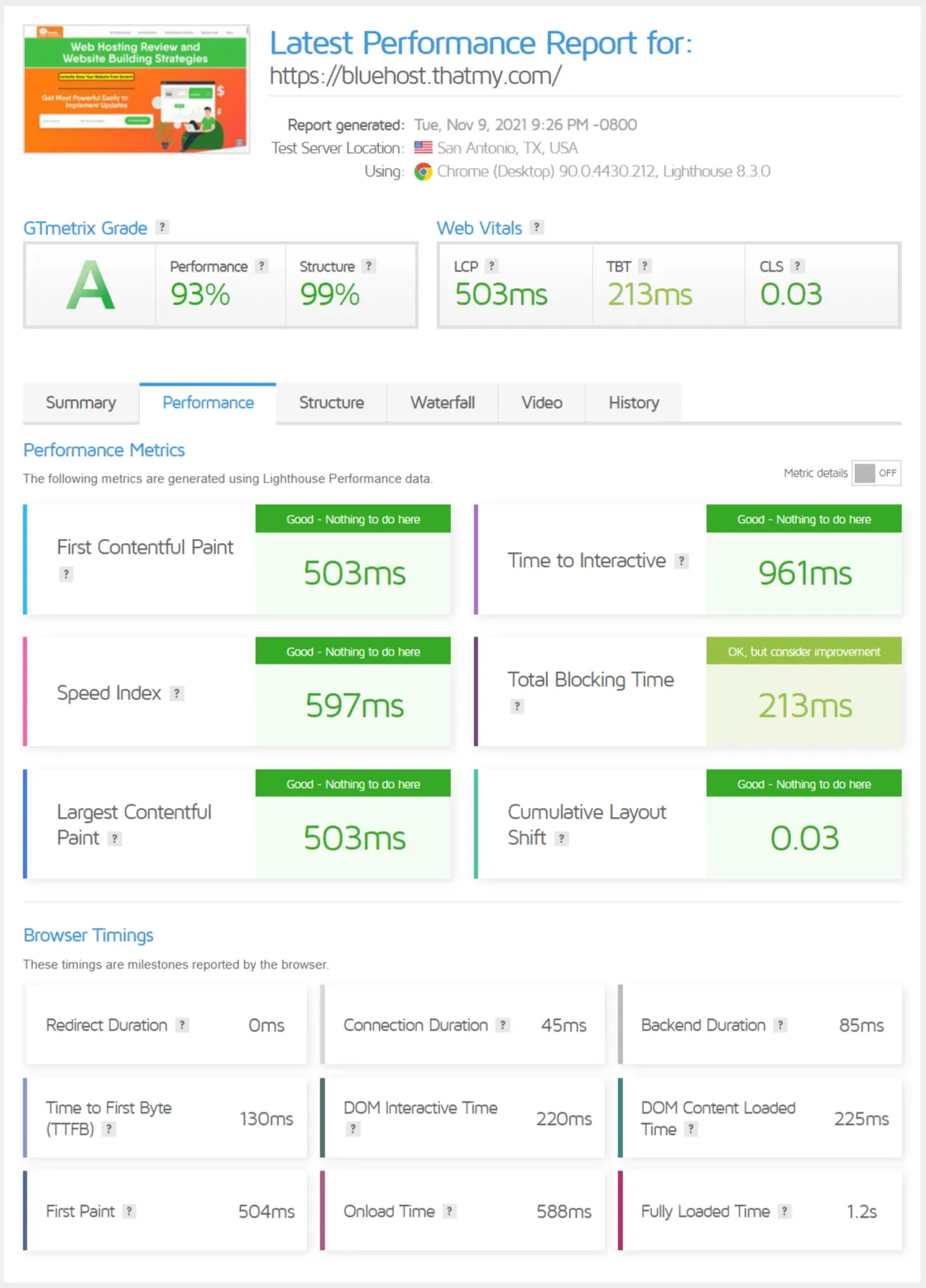Image resolution: width=926 pixels, height=1288 pixels.
Task: Click the LCP help icon
Action: 491,266
